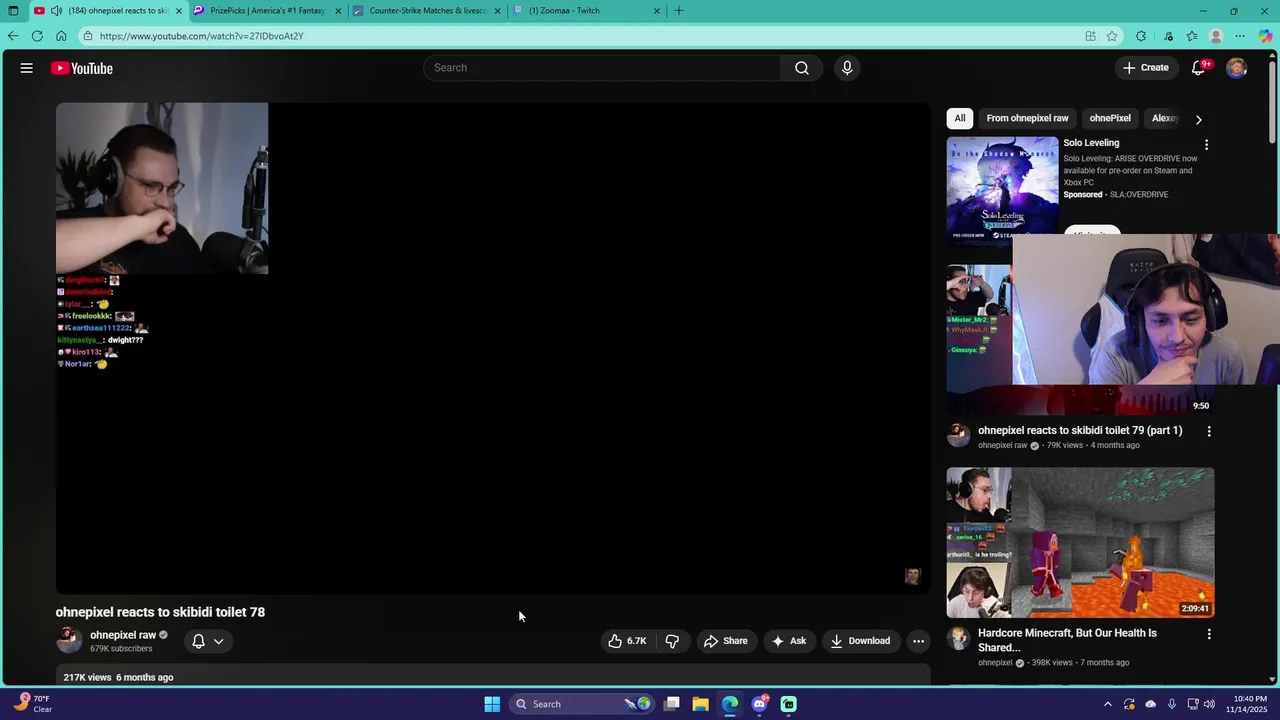Image resolution: width=1280 pixels, height=720 pixels.
Task: Show more filter chips with right arrow
Action: pos(1198,119)
